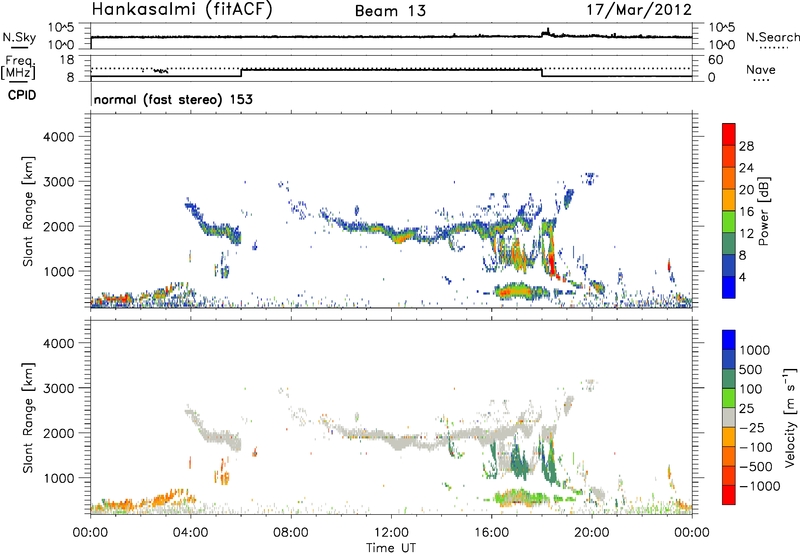The width and height of the screenshot is (800, 554).
Task: Click the "4" dB color bar label
Action: [743, 277]
